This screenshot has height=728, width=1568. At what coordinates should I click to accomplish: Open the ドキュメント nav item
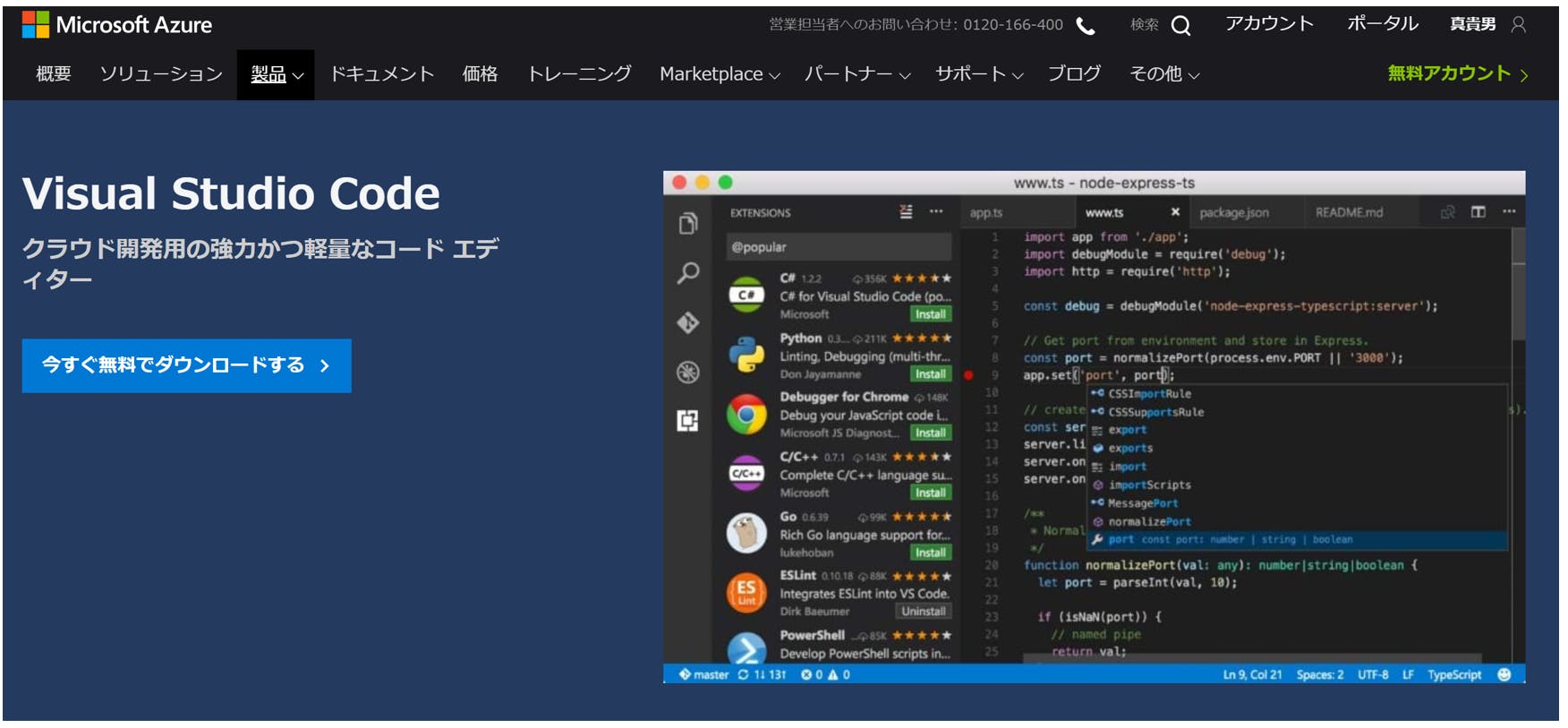pos(382,74)
